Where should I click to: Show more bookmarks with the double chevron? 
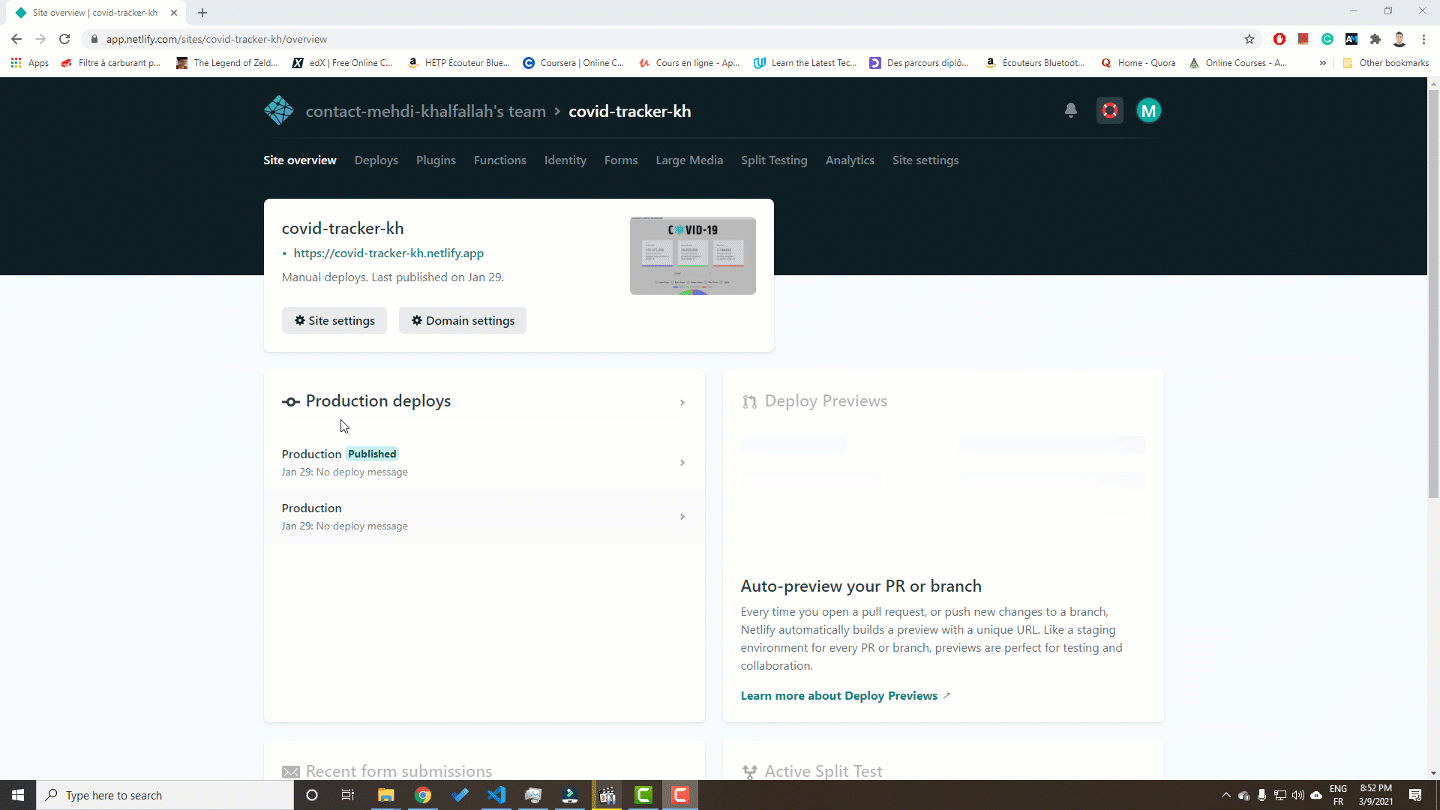1323,63
